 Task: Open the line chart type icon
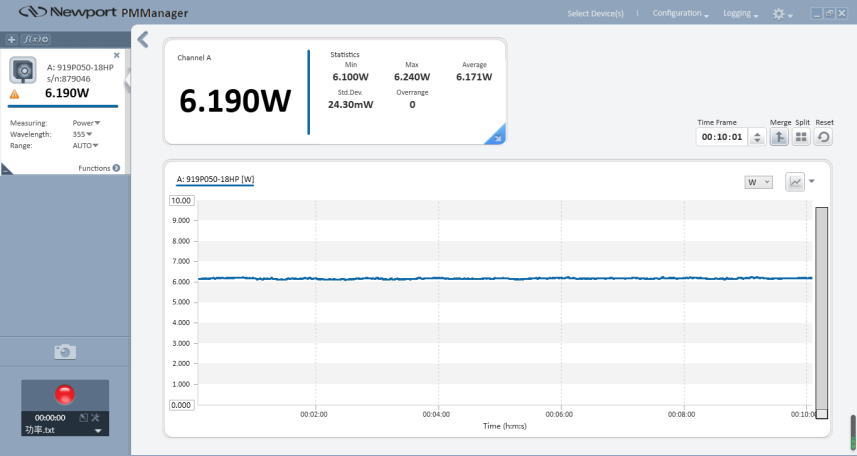(795, 181)
